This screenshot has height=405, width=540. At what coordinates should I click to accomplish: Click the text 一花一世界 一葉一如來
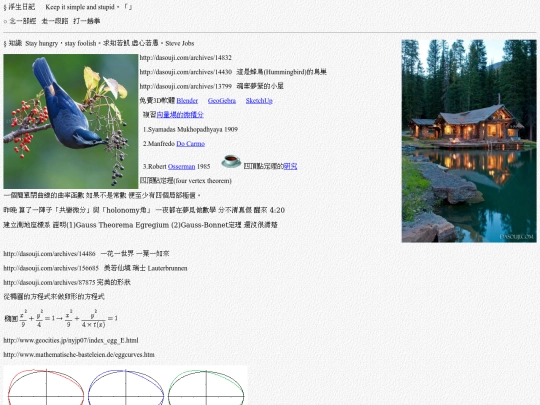pos(135,254)
